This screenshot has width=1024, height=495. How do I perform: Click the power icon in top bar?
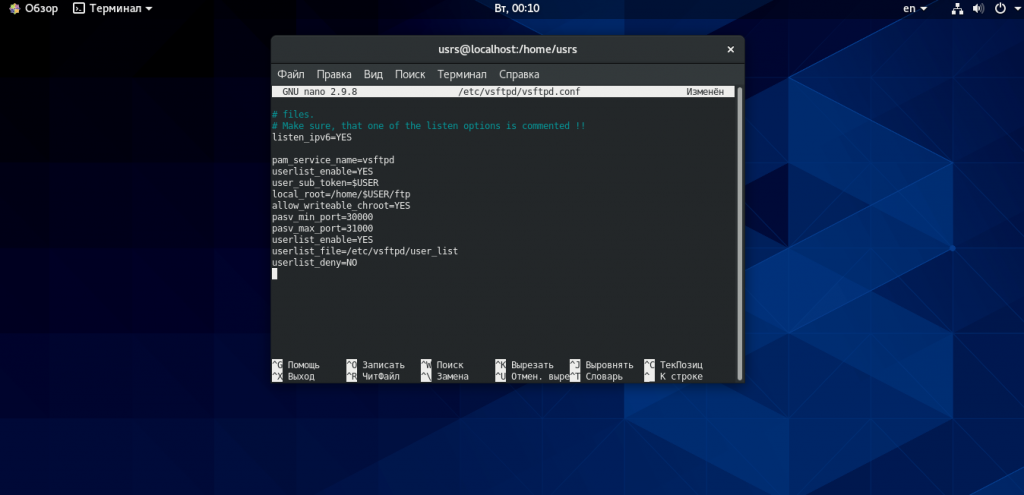tap(1000, 8)
